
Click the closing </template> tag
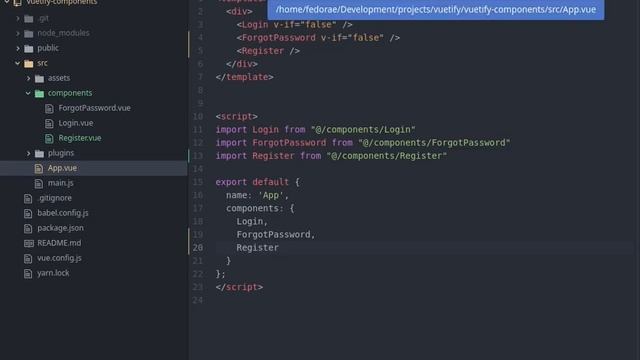click(x=244, y=77)
